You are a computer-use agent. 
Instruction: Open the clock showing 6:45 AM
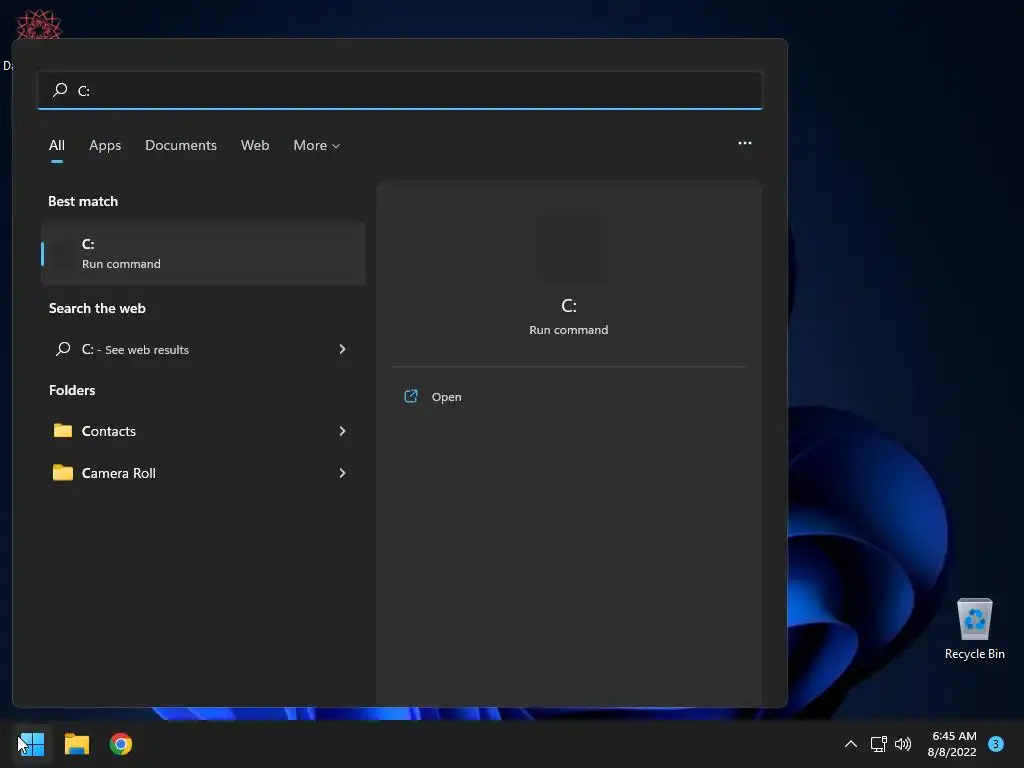click(952, 744)
